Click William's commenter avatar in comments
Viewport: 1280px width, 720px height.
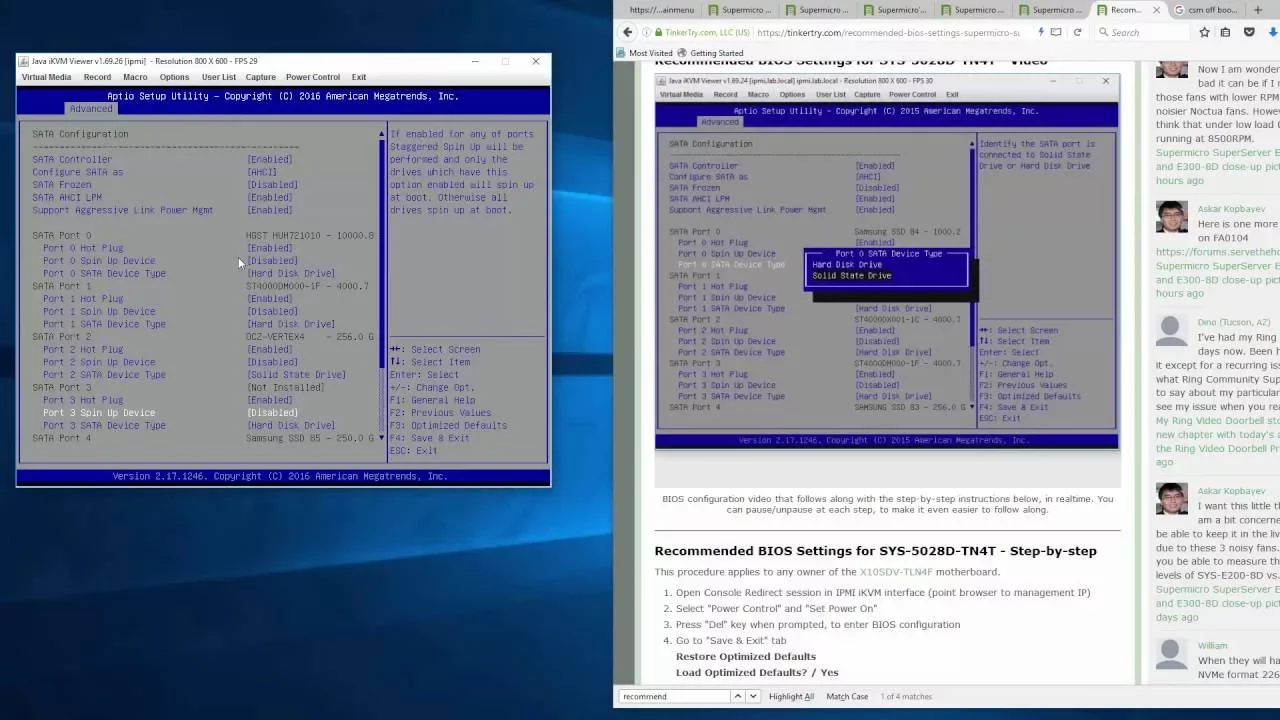(1172, 655)
